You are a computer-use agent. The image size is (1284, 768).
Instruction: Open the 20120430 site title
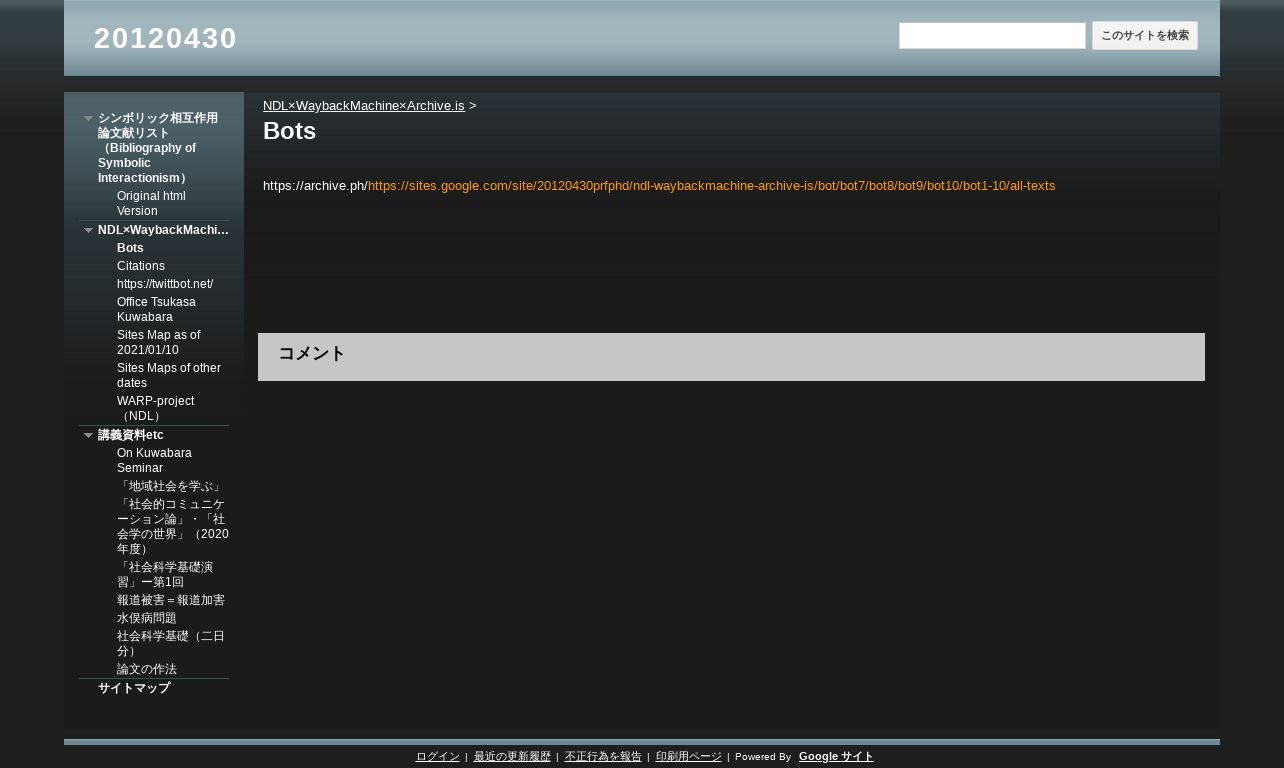tap(165, 38)
